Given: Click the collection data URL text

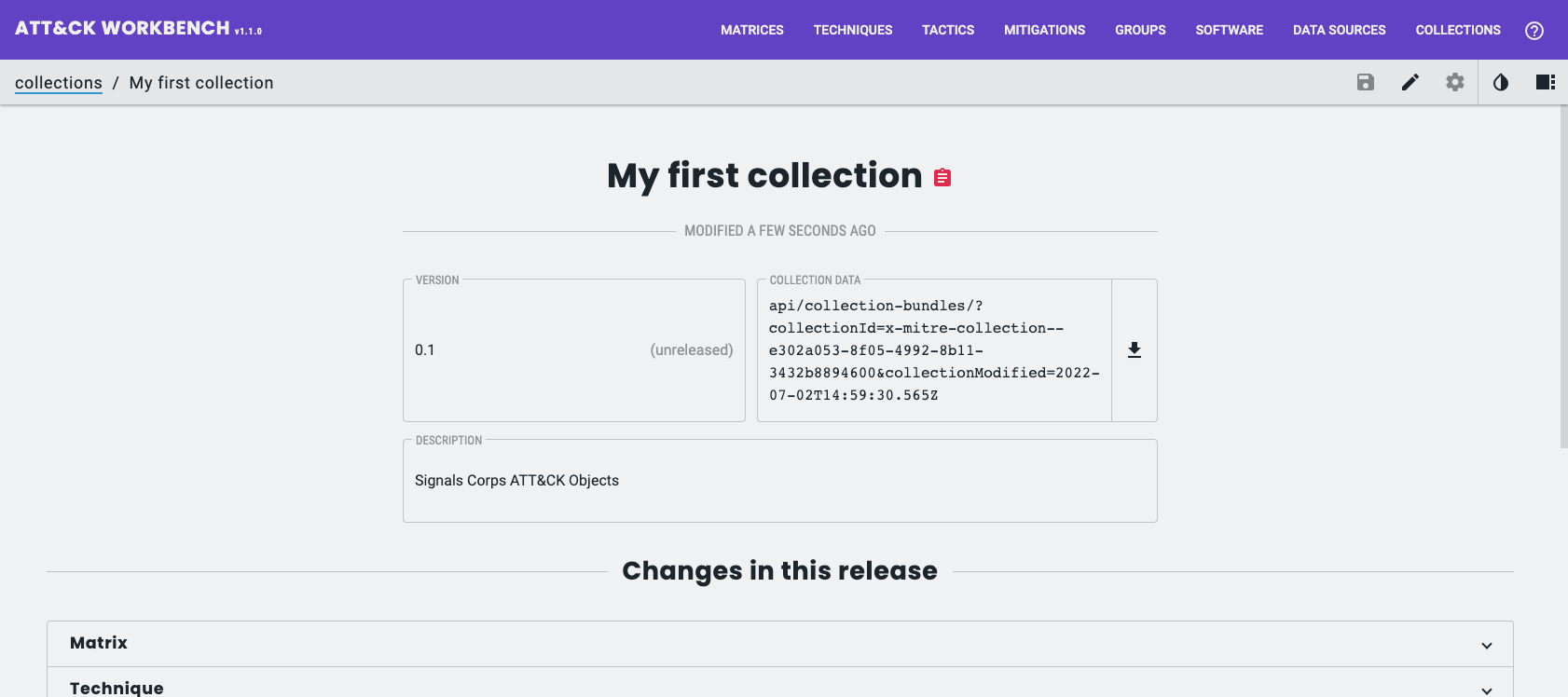Looking at the screenshot, I should [933, 350].
